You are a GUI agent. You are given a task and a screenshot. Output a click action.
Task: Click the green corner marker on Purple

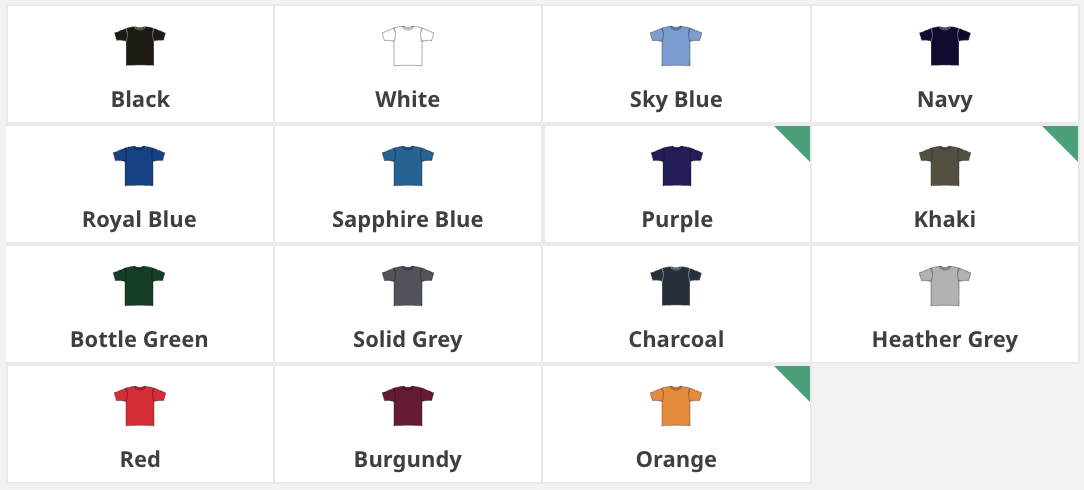(x=797, y=138)
